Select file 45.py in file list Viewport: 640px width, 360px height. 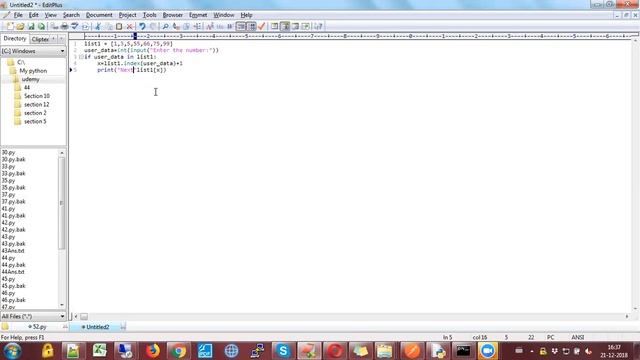coord(8,279)
